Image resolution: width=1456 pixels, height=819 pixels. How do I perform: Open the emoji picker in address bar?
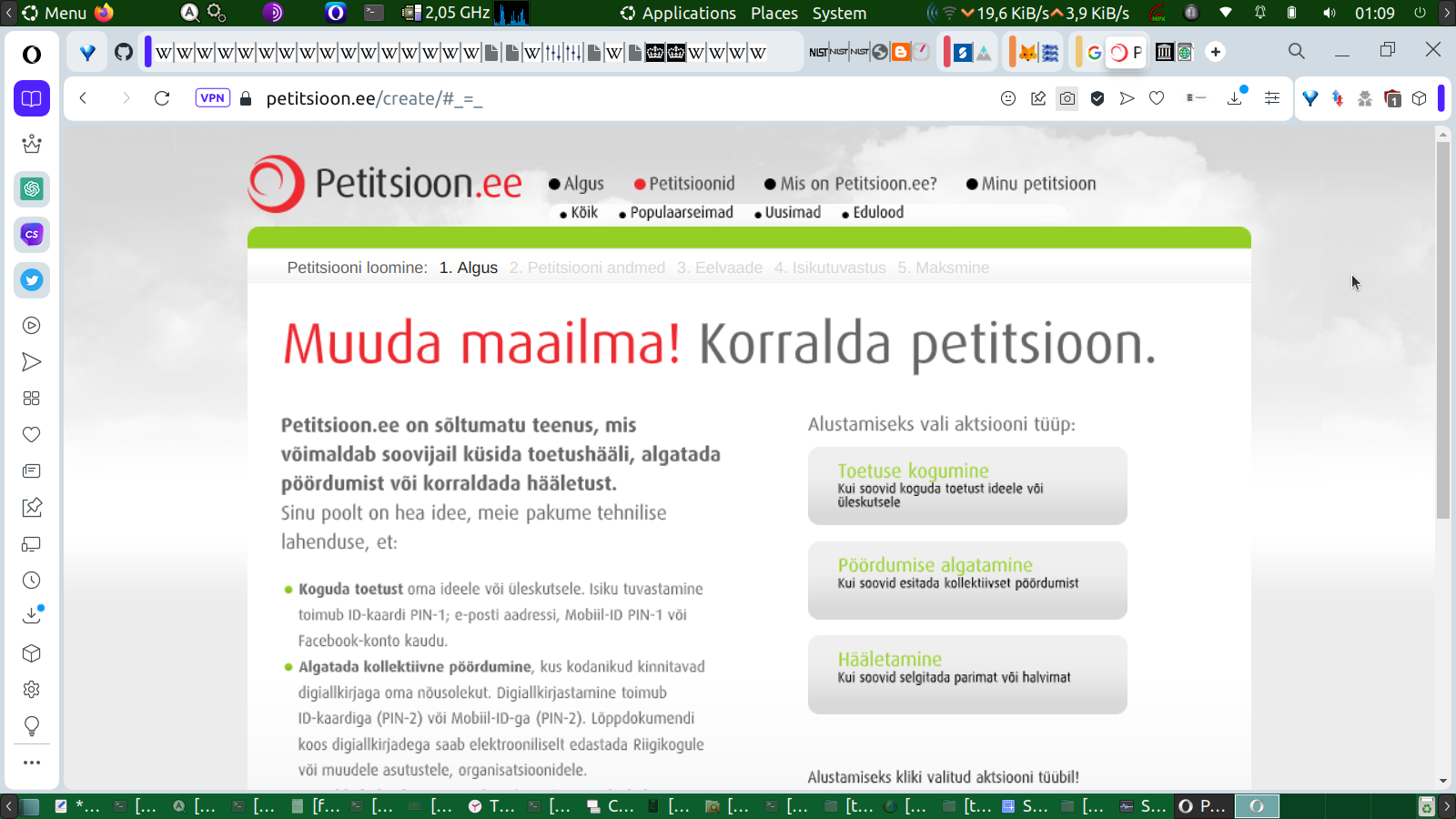[1008, 98]
